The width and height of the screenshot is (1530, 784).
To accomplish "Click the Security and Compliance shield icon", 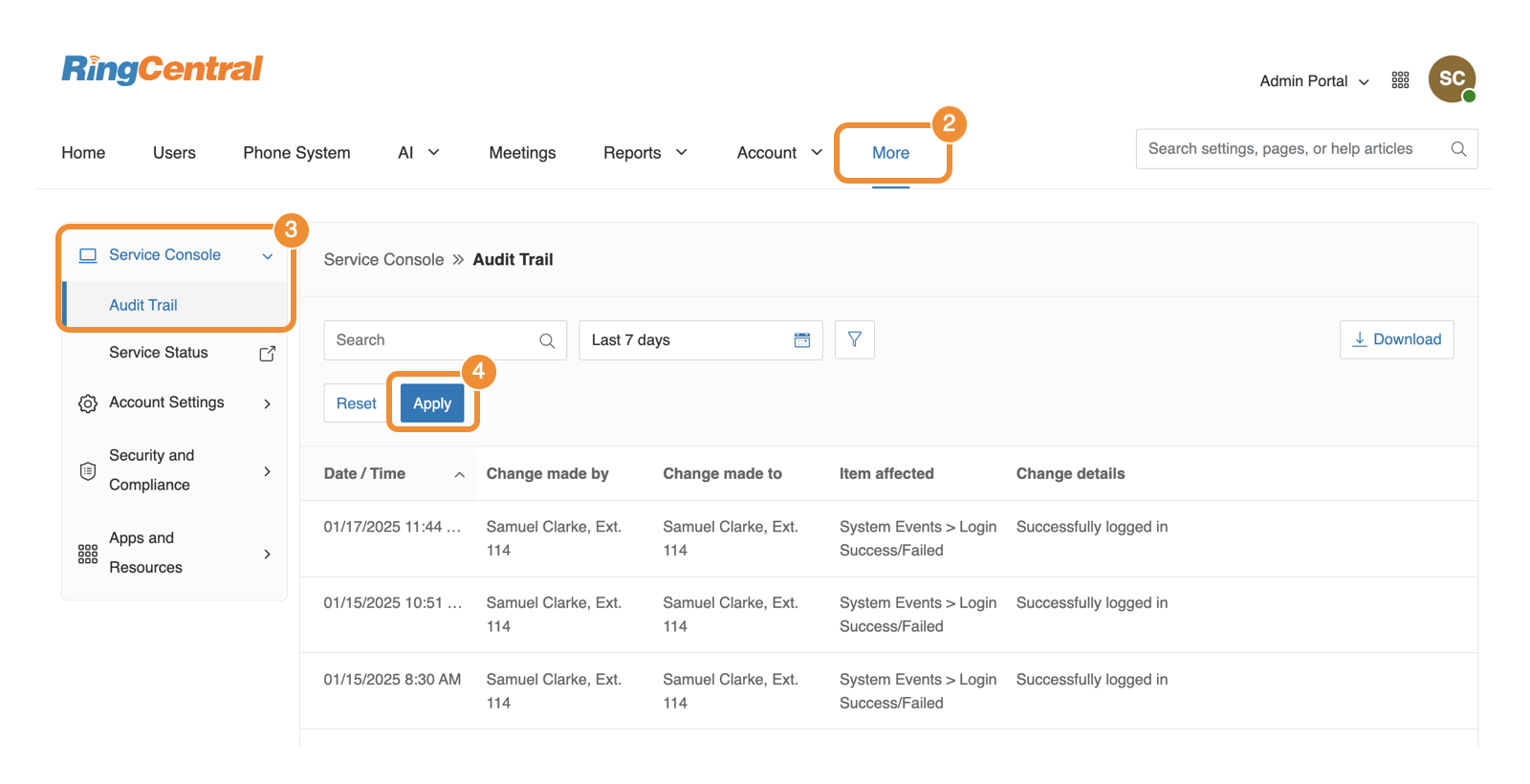I will (88, 470).
